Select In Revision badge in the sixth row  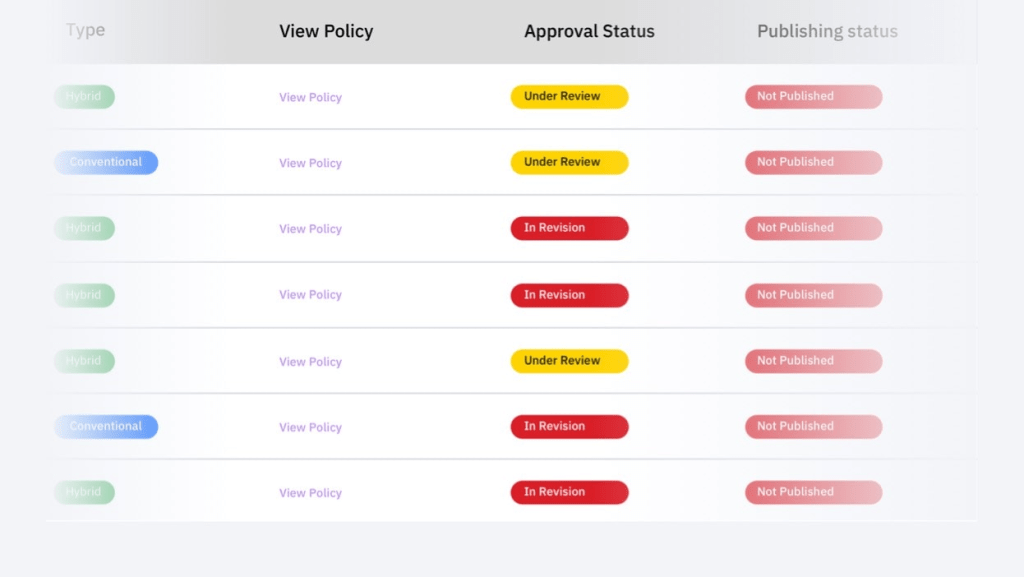pos(569,427)
